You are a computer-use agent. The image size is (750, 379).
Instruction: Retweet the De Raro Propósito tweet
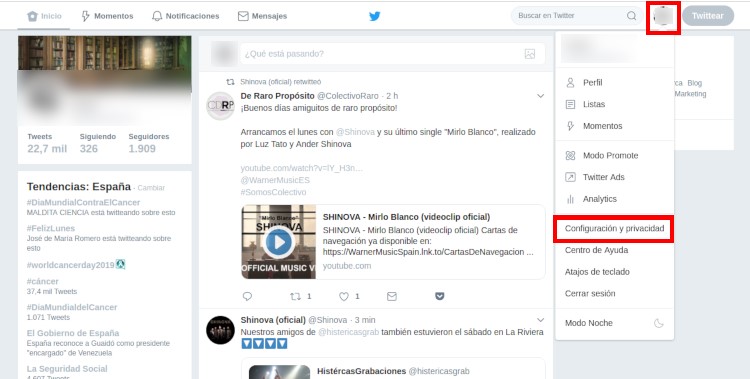point(295,296)
